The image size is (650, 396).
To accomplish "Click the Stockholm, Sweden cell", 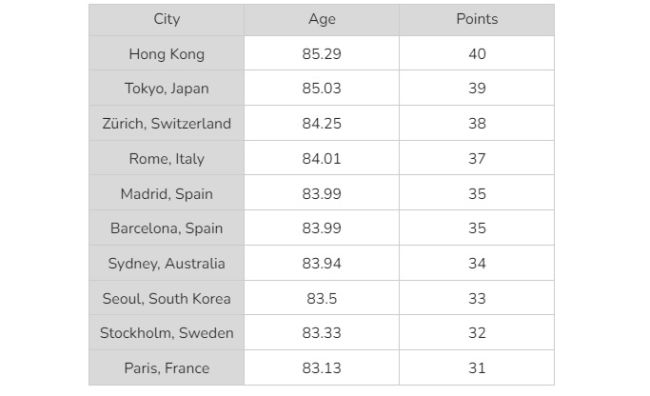I will coord(166,333).
